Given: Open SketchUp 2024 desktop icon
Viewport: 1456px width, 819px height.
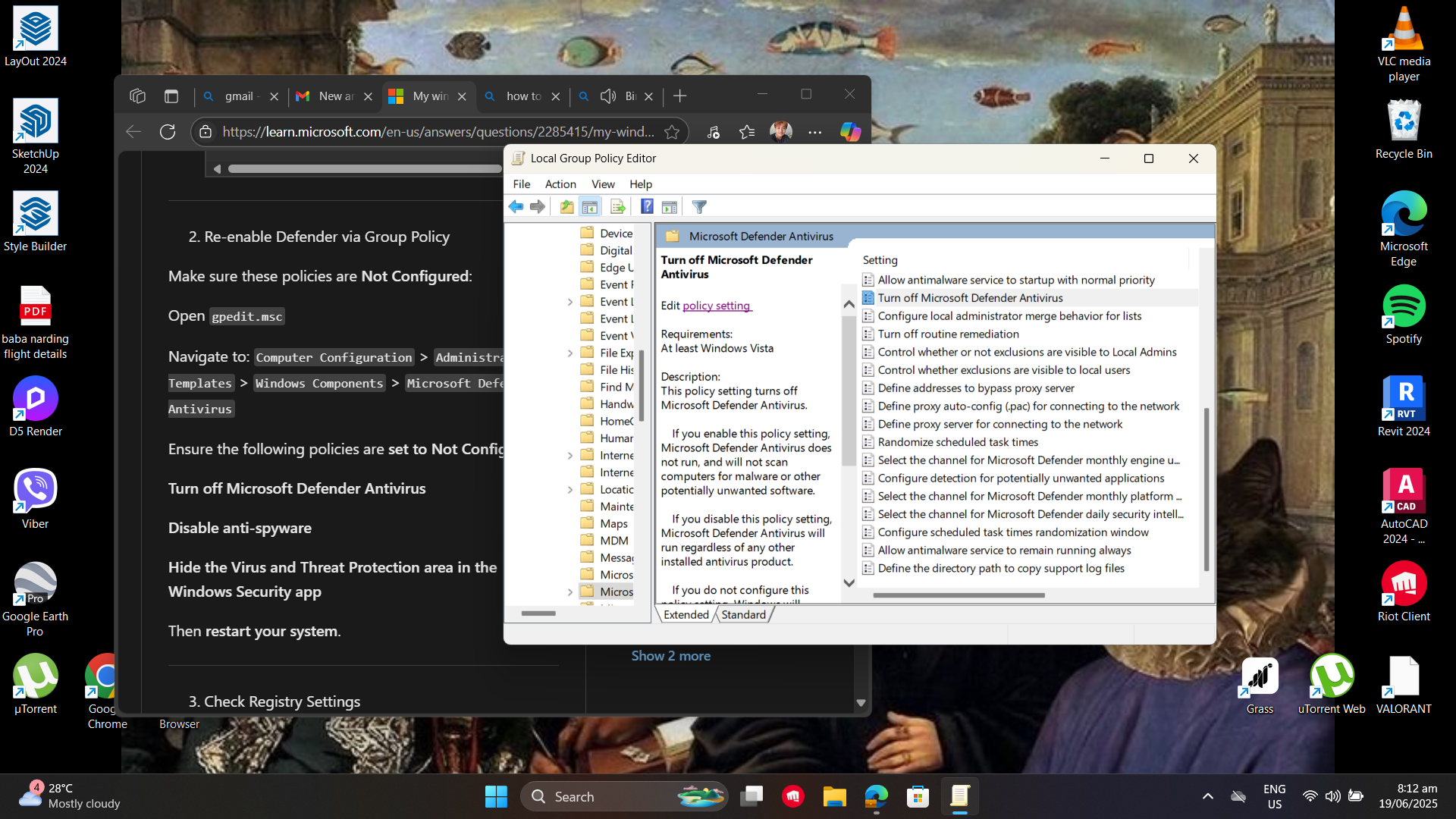Looking at the screenshot, I should [x=35, y=136].
